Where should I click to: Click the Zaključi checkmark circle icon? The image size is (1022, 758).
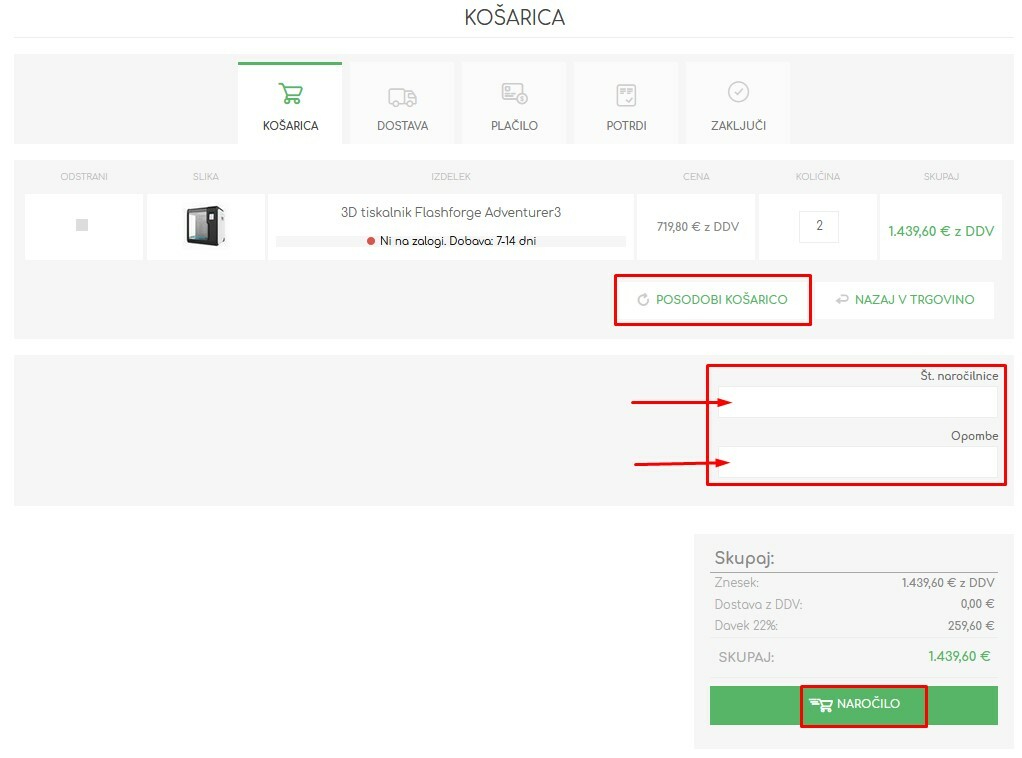[x=738, y=92]
